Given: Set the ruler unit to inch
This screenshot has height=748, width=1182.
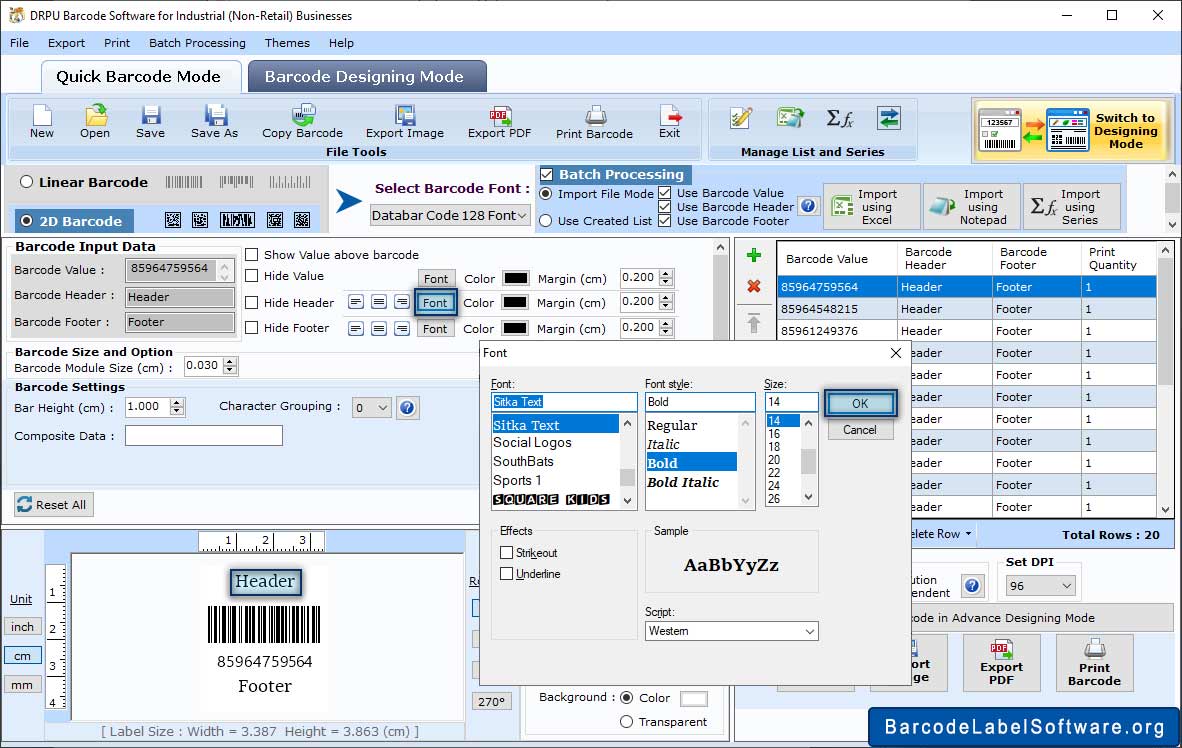Looking at the screenshot, I should (22, 627).
